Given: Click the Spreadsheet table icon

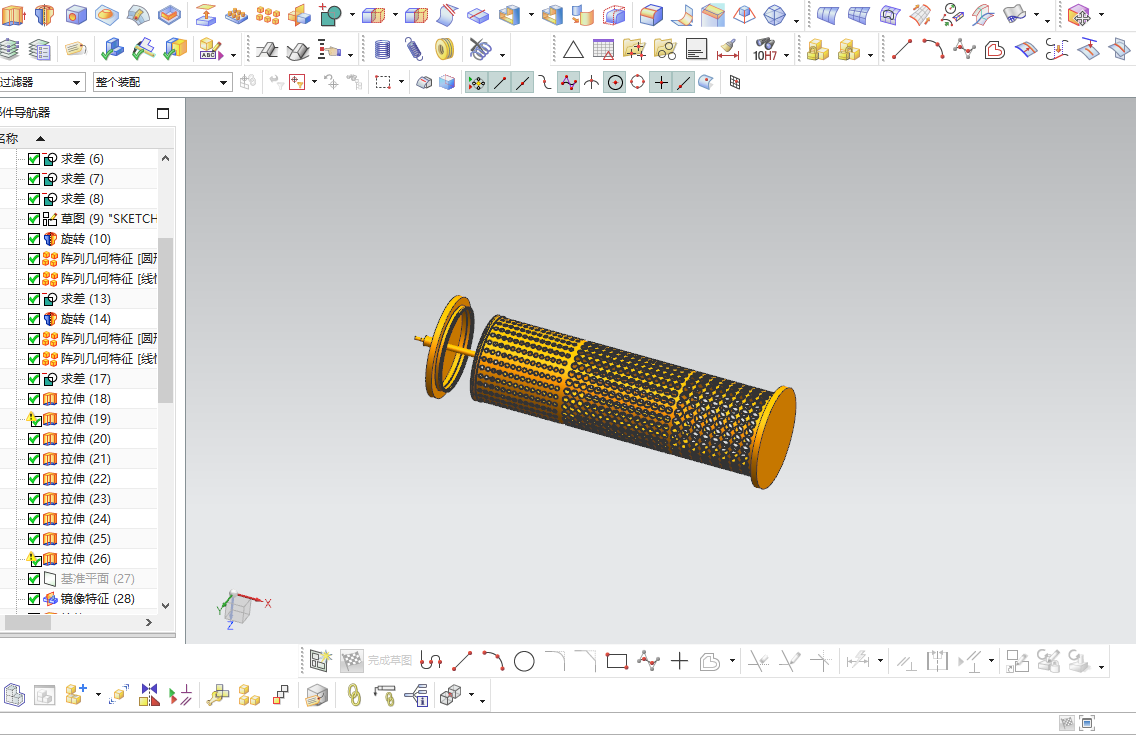Looking at the screenshot, I should click(x=603, y=49).
